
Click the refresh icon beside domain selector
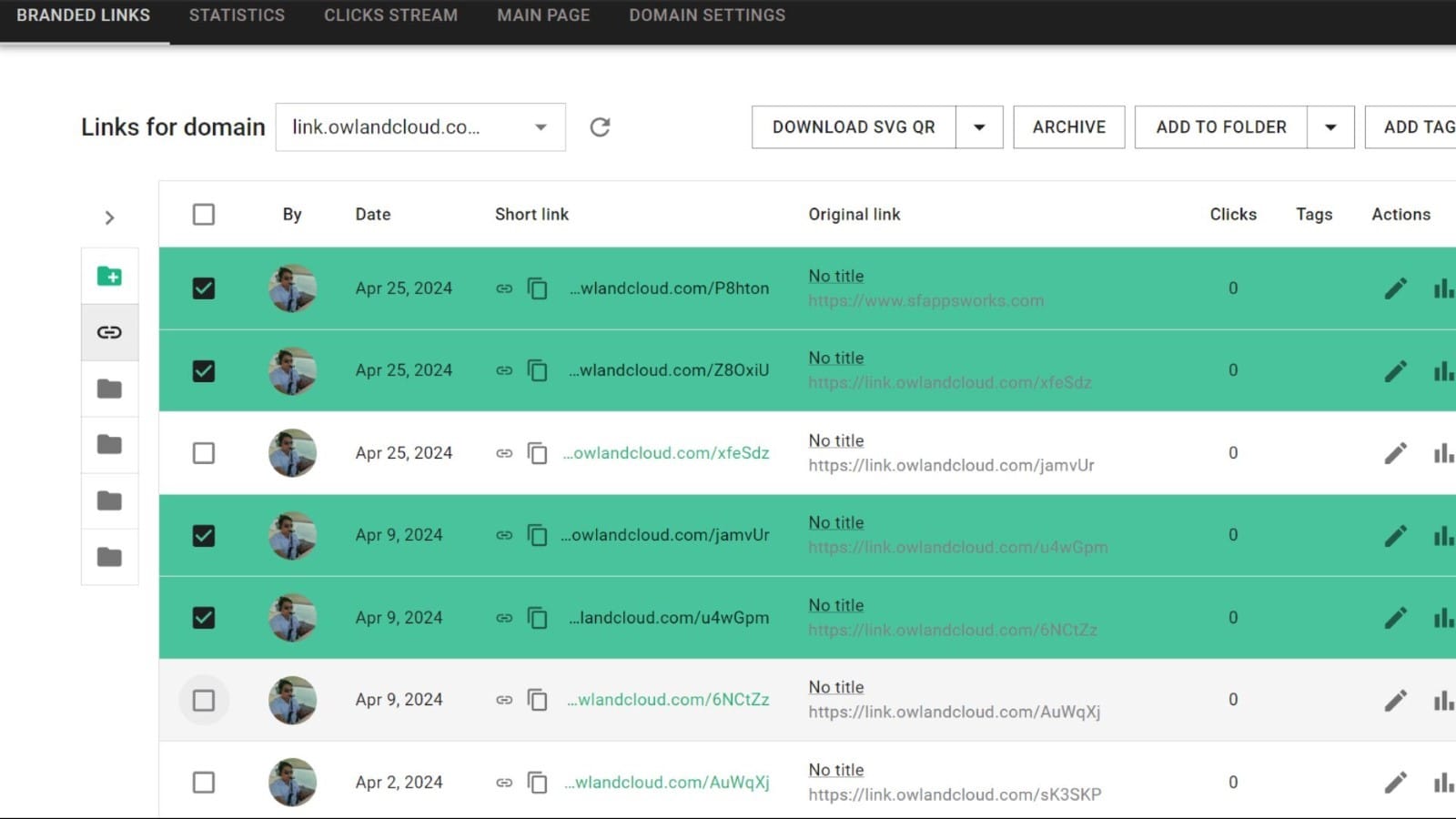coord(600,127)
